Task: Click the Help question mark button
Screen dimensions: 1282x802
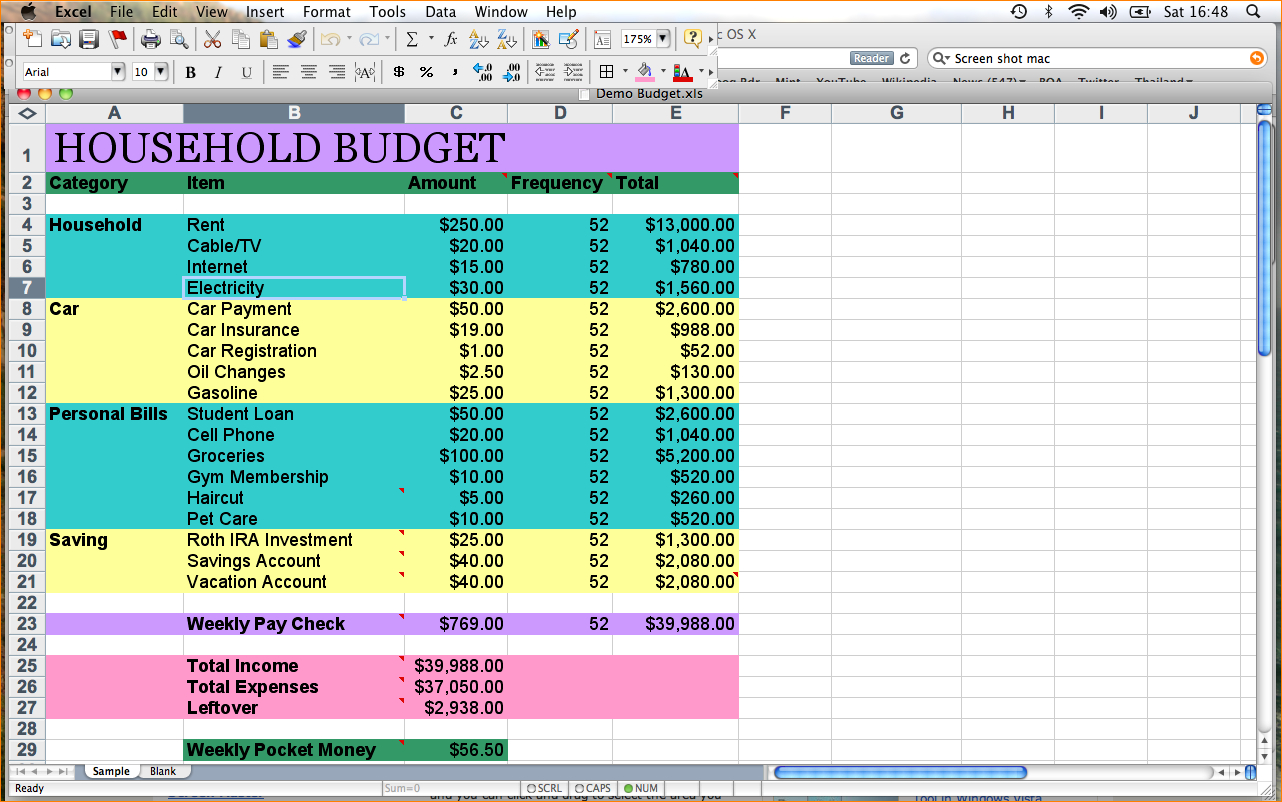Action: click(x=693, y=38)
